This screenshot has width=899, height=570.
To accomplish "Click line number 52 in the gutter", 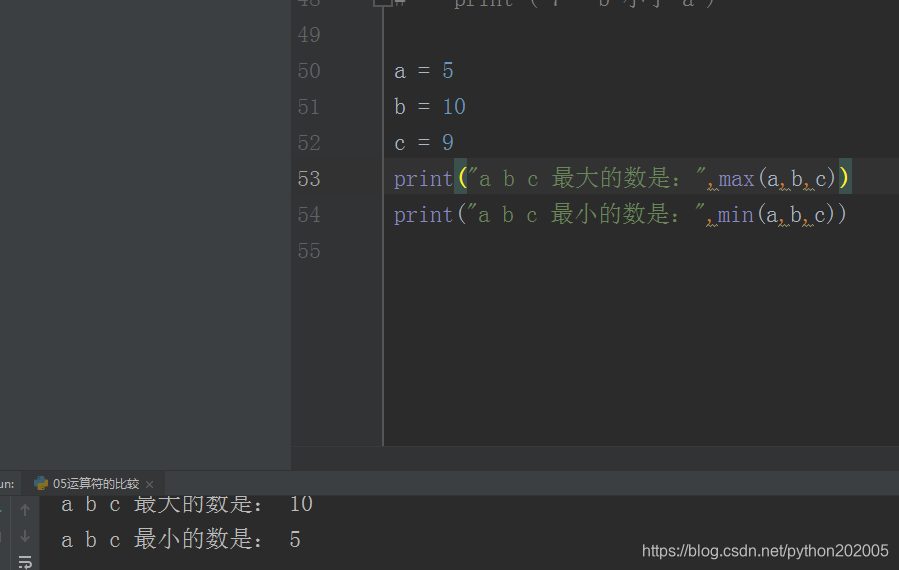I will [308, 143].
